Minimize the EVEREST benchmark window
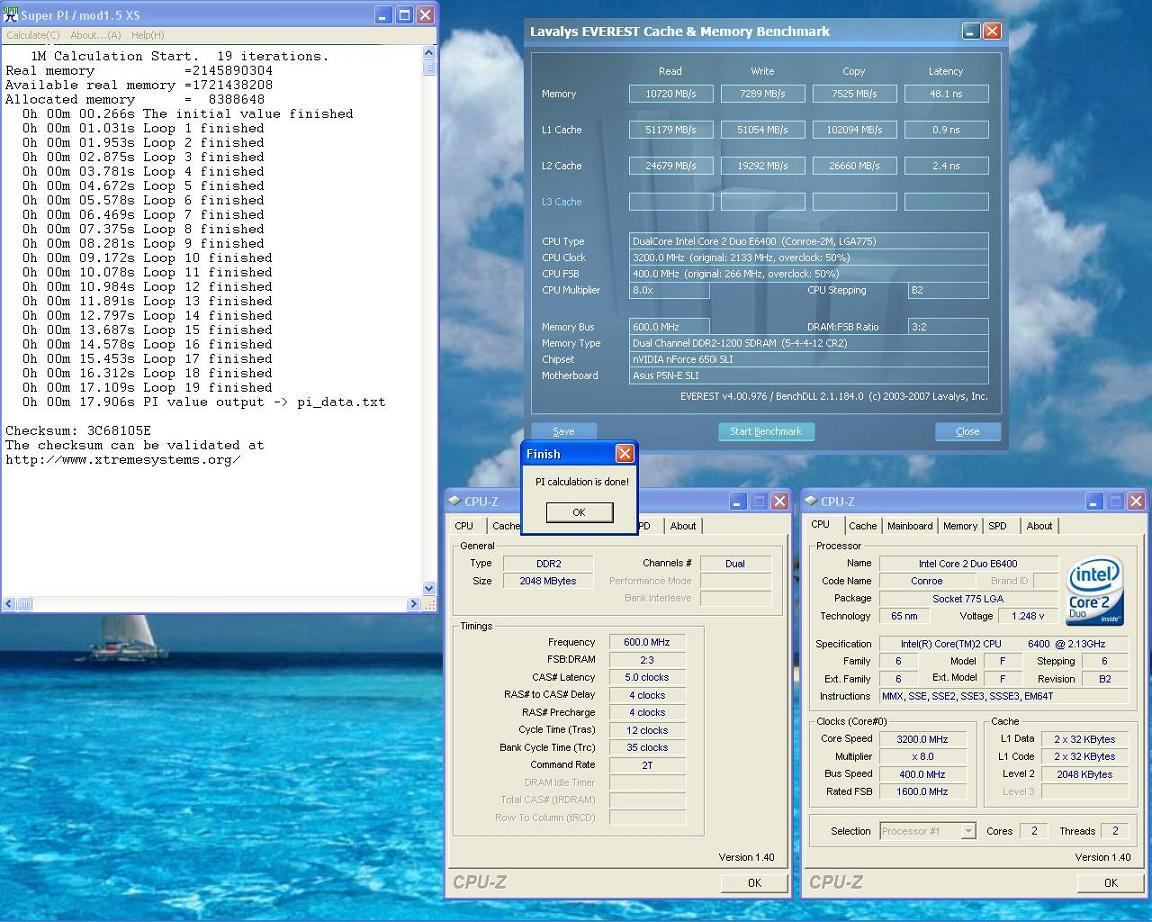This screenshot has width=1152, height=922. click(971, 31)
